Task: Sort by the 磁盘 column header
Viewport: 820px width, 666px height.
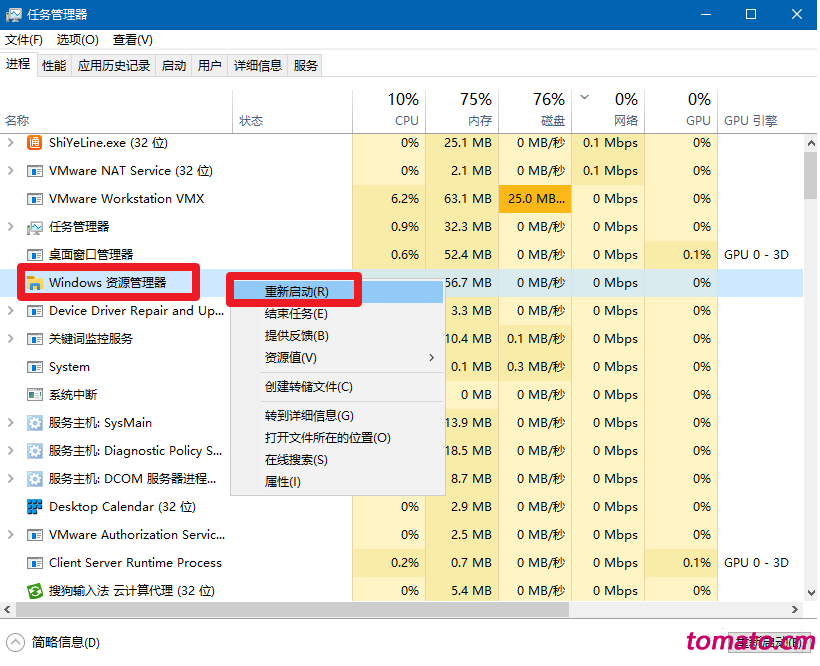Action: coord(536,111)
